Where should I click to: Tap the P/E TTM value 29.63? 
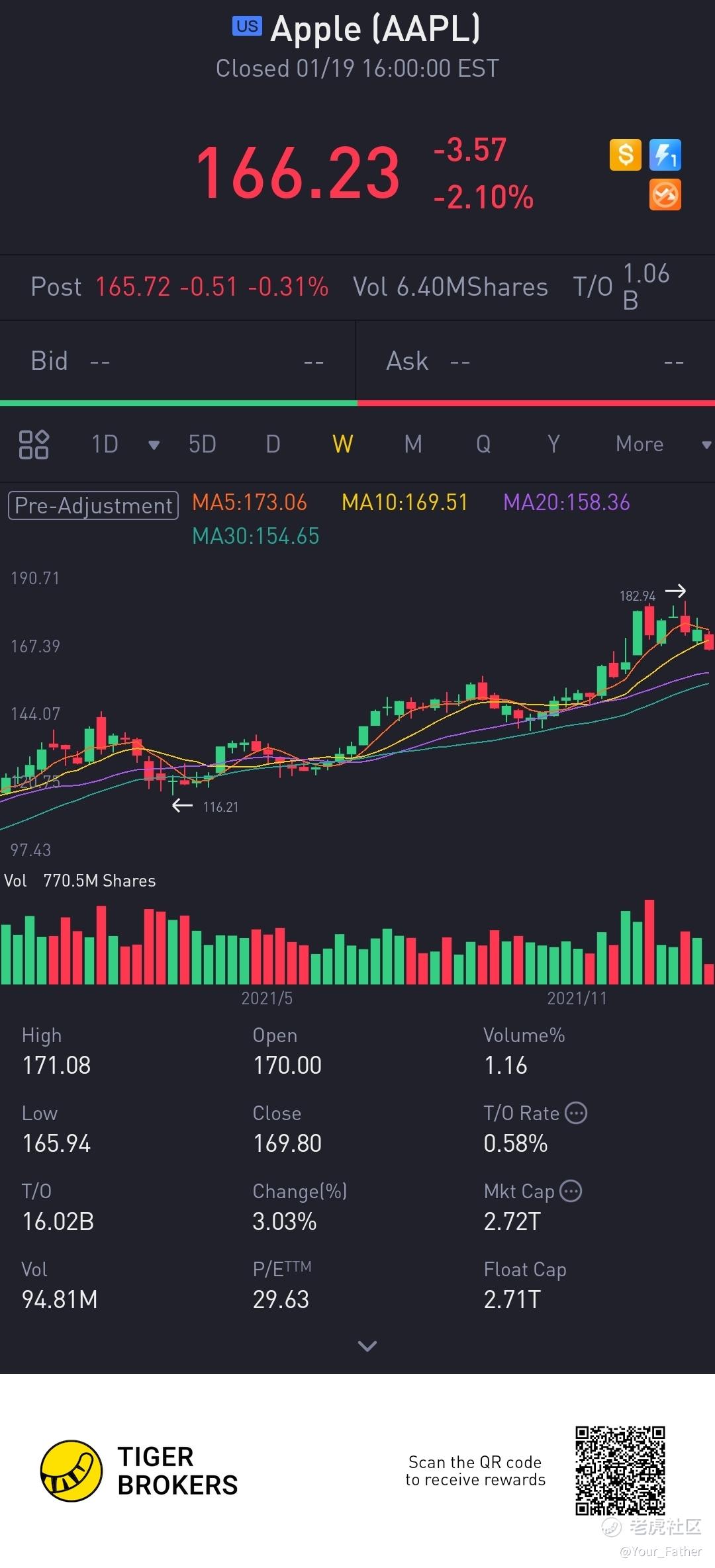281,1299
